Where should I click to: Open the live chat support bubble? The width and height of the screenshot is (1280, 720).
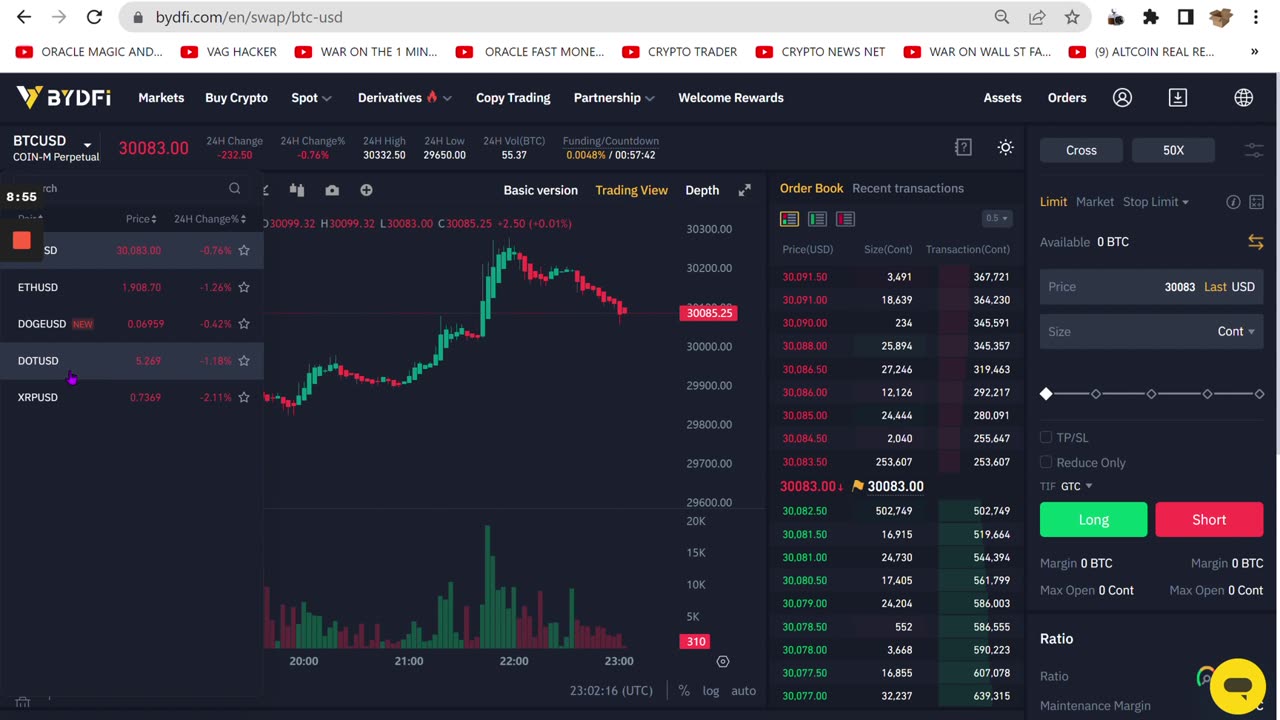(1237, 686)
